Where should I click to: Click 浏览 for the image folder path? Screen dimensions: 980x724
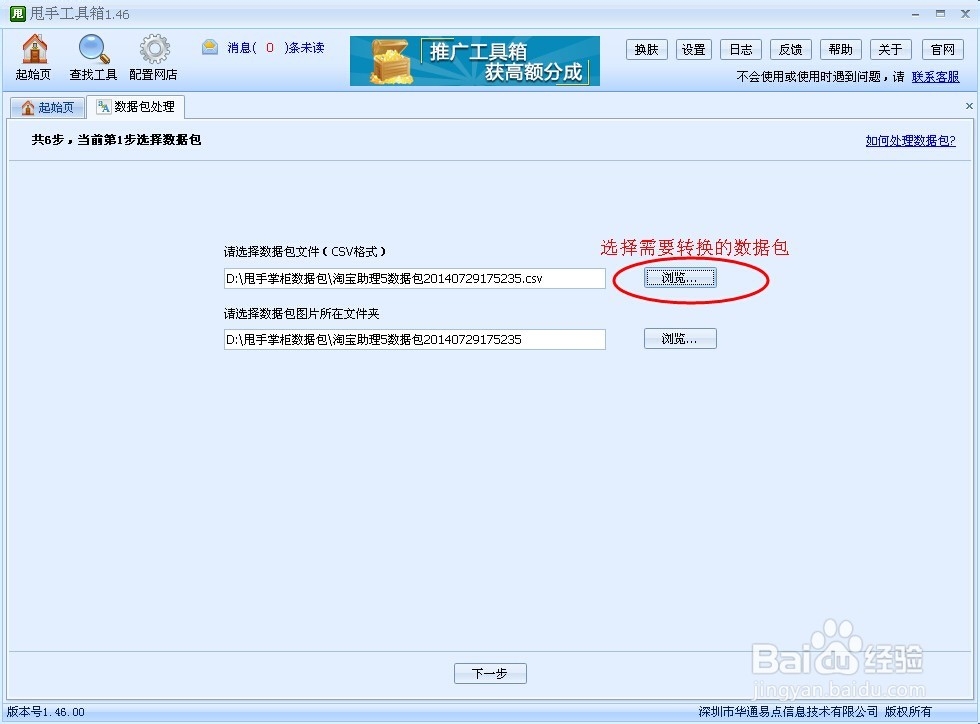click(x=680, y=338)
